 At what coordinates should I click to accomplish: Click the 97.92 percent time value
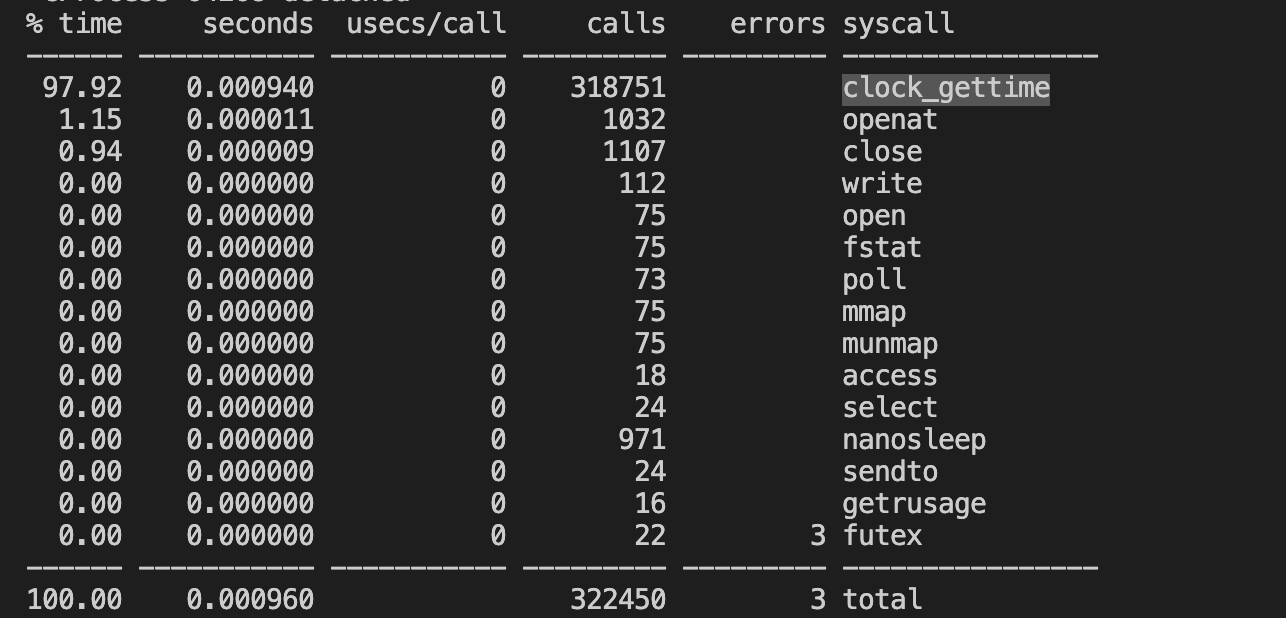(82, 88)
